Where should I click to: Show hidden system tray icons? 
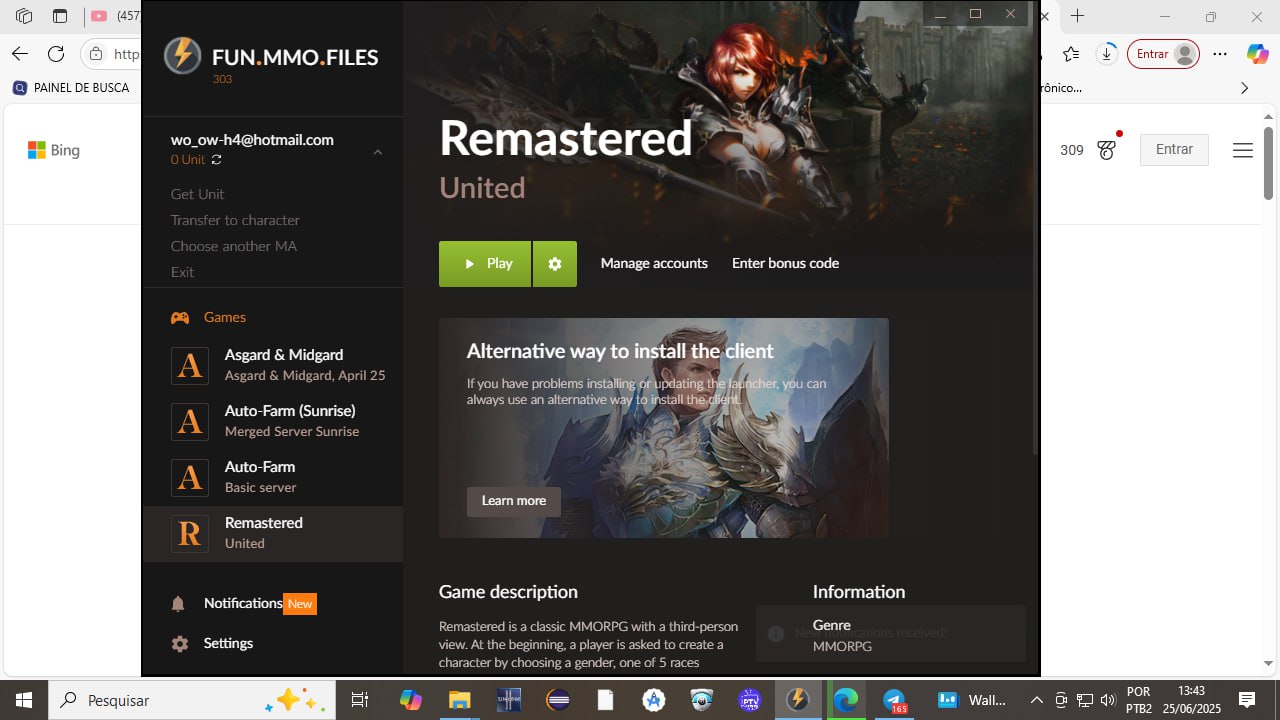tap(1036, 700)
